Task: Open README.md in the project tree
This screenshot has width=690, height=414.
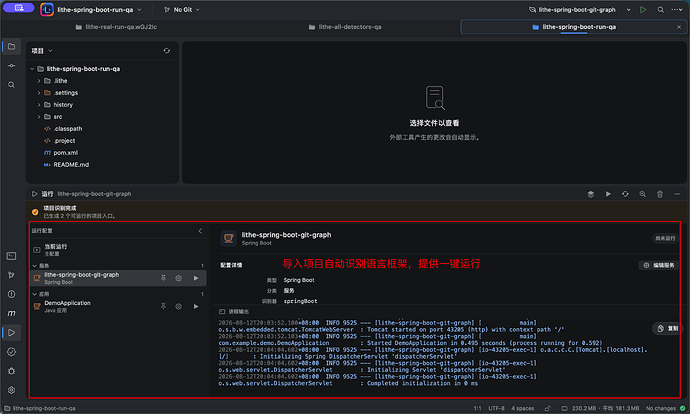Action: pos(71,165)
